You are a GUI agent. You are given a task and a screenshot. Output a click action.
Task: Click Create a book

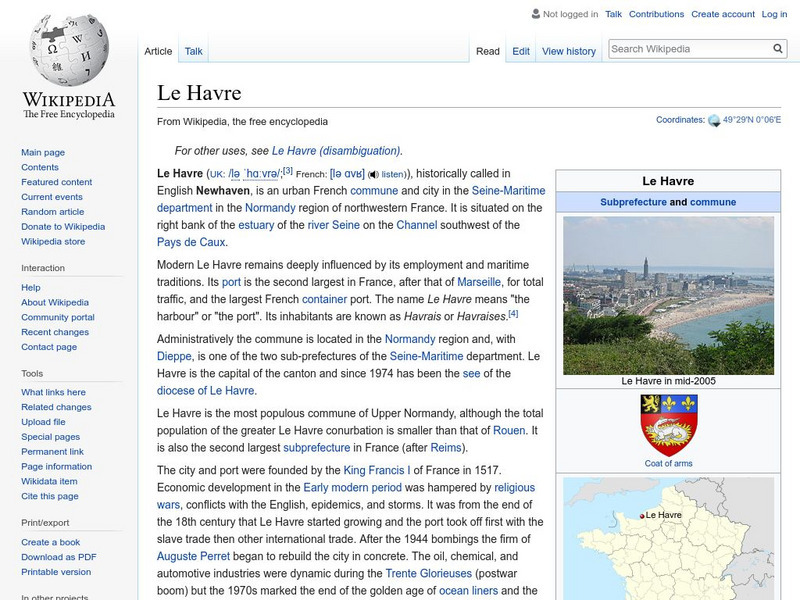[x=51, y=542]
